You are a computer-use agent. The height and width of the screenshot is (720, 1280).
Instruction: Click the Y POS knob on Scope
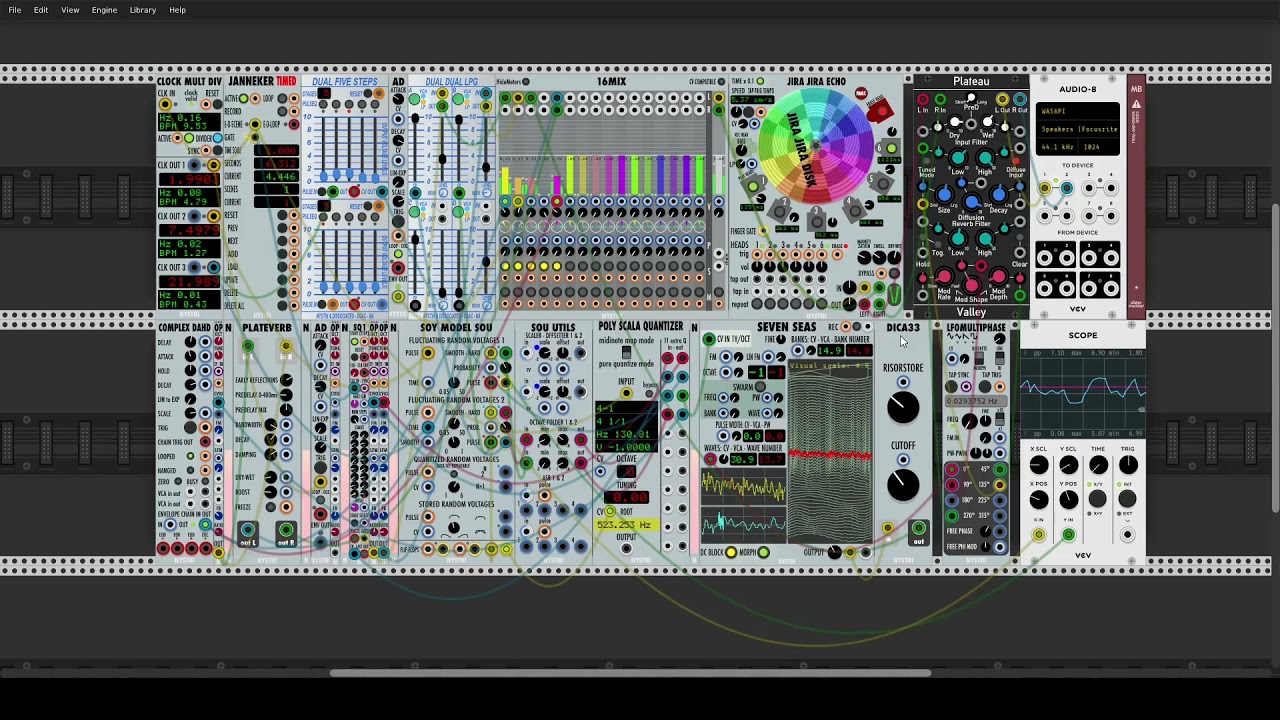tap(1069, 499)
